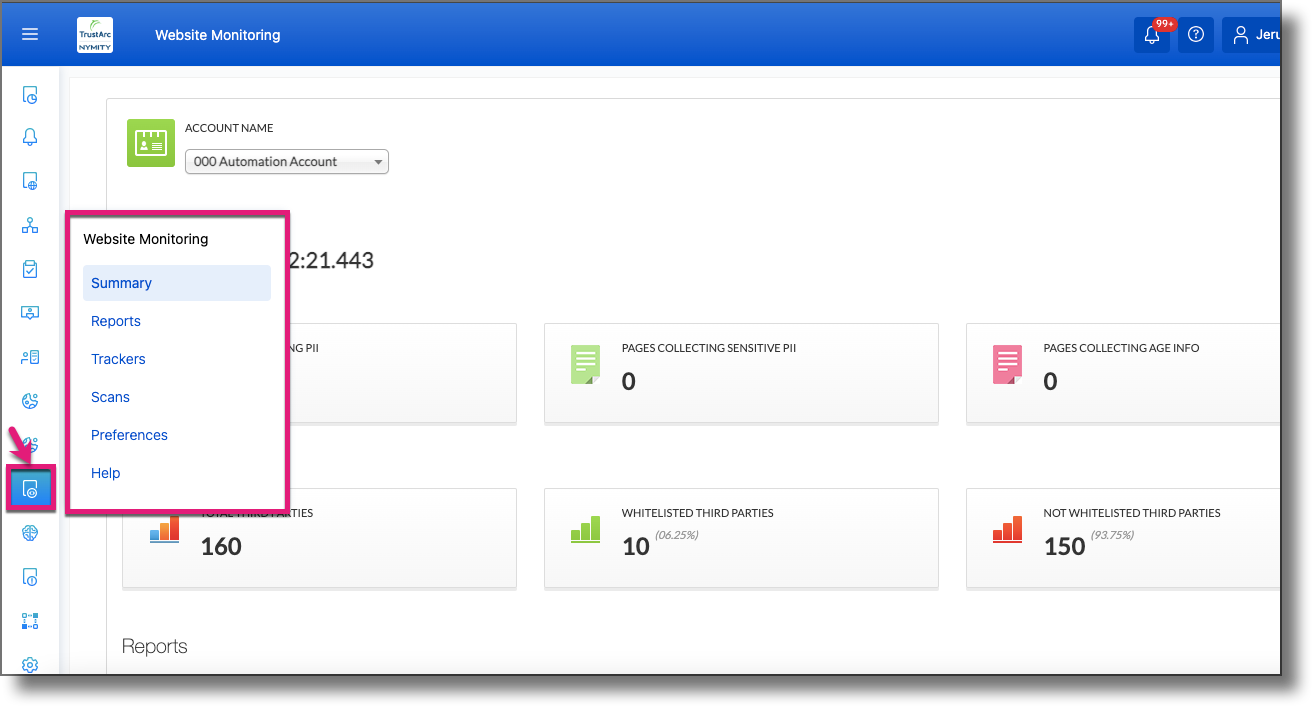1313x707 pixels.
Task: Click the Account Name label
Action: coord(229,128)
